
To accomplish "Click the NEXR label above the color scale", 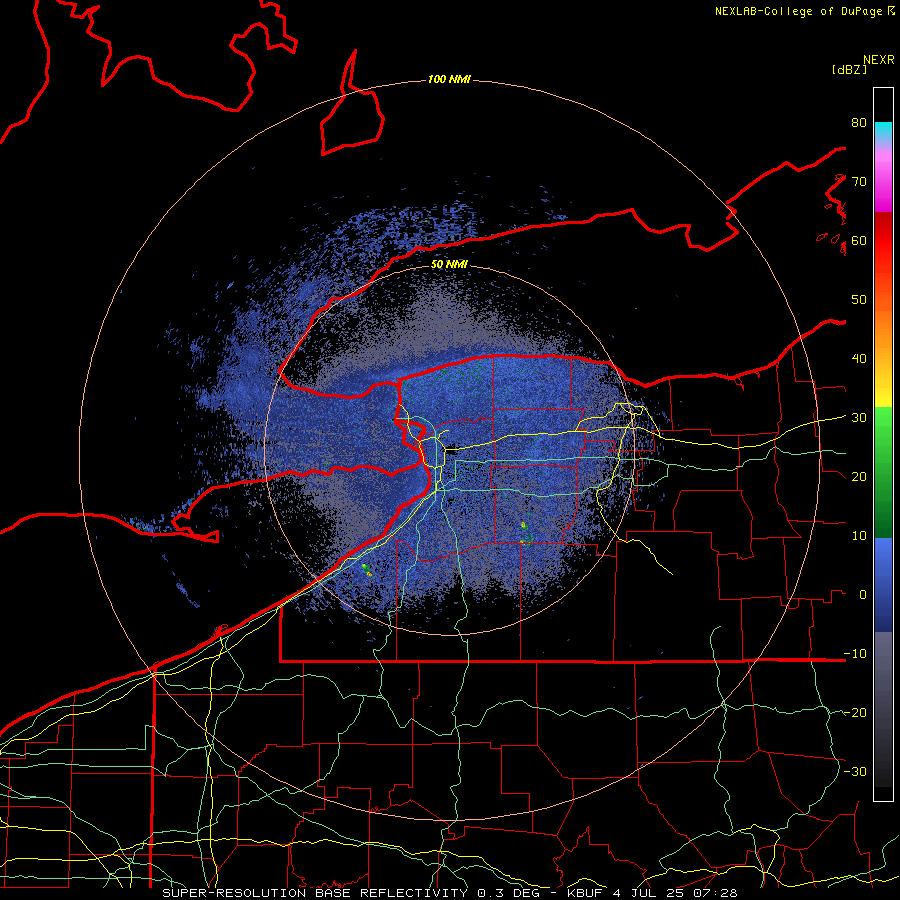I will coord(879,60).
